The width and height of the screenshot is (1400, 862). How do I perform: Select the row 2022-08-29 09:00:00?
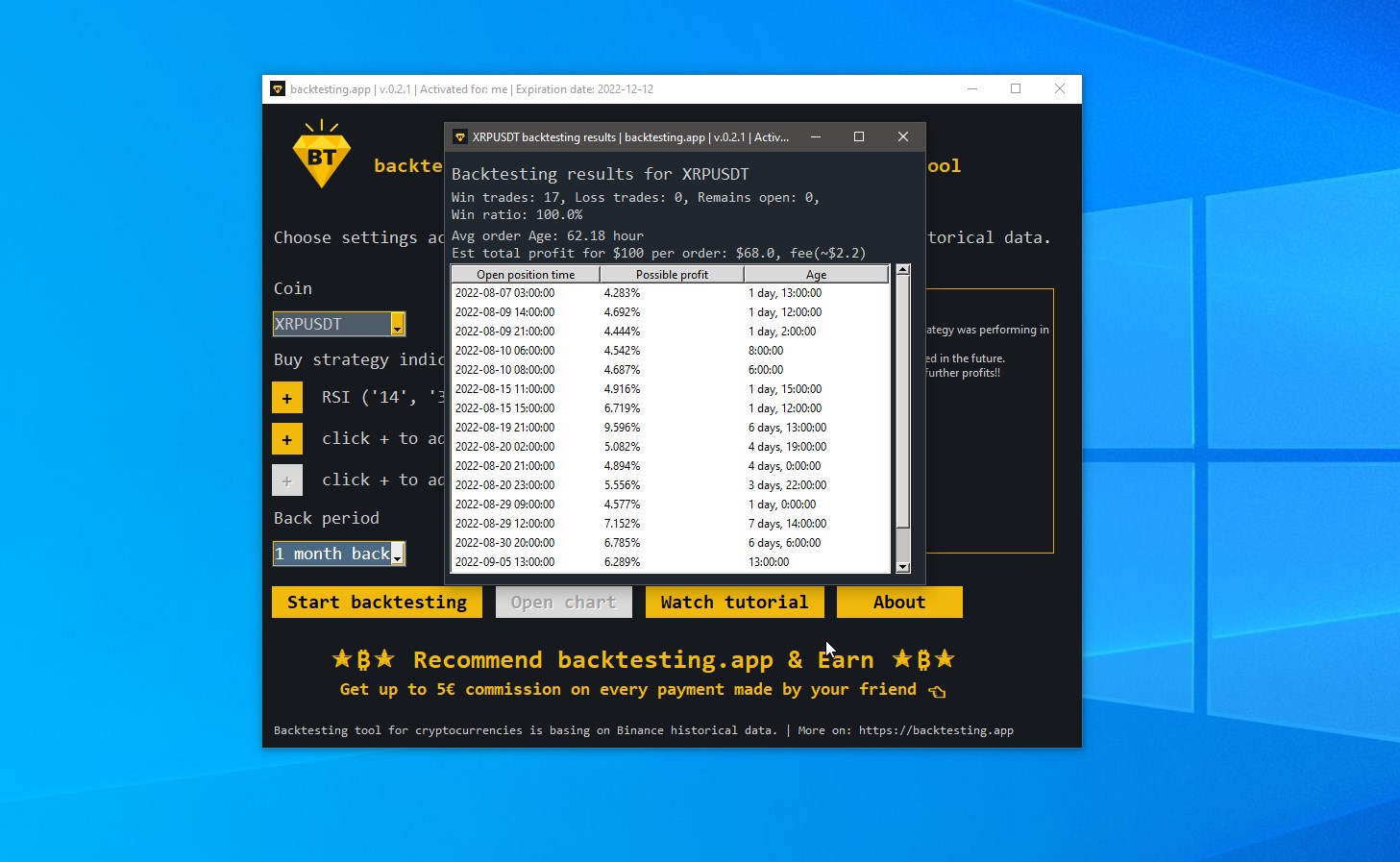[671, 505]
